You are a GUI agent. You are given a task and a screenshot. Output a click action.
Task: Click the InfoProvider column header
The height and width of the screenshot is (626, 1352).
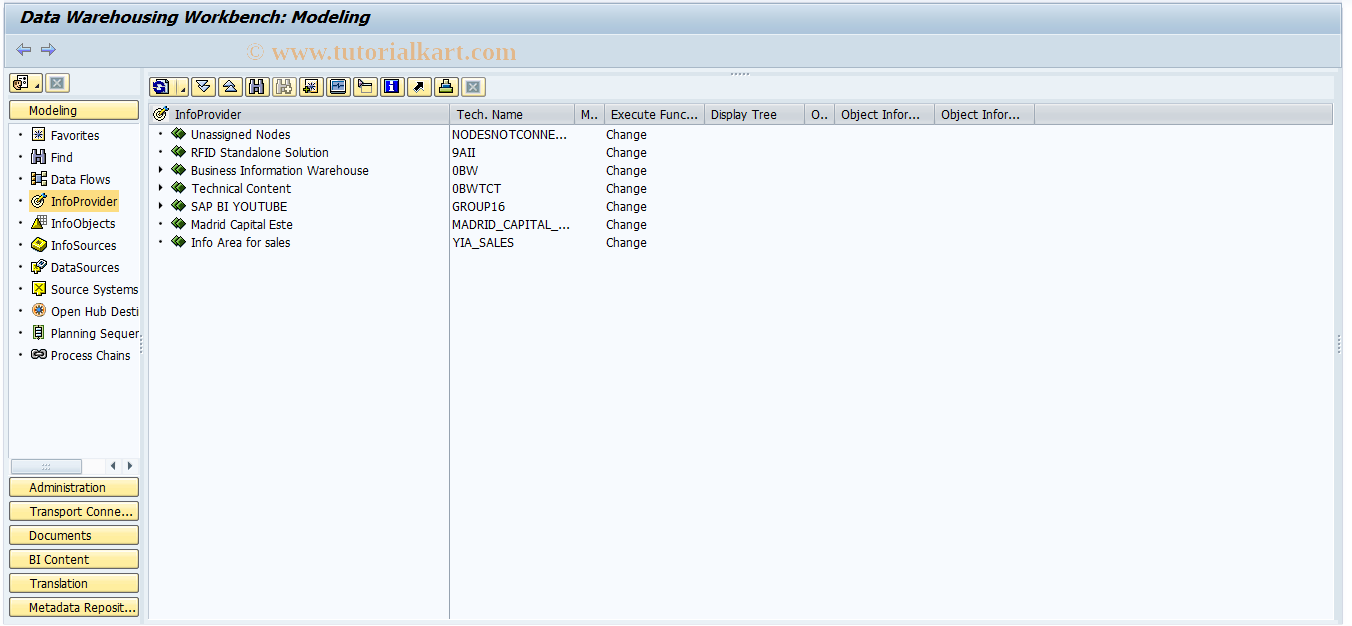tap(299, 114)
